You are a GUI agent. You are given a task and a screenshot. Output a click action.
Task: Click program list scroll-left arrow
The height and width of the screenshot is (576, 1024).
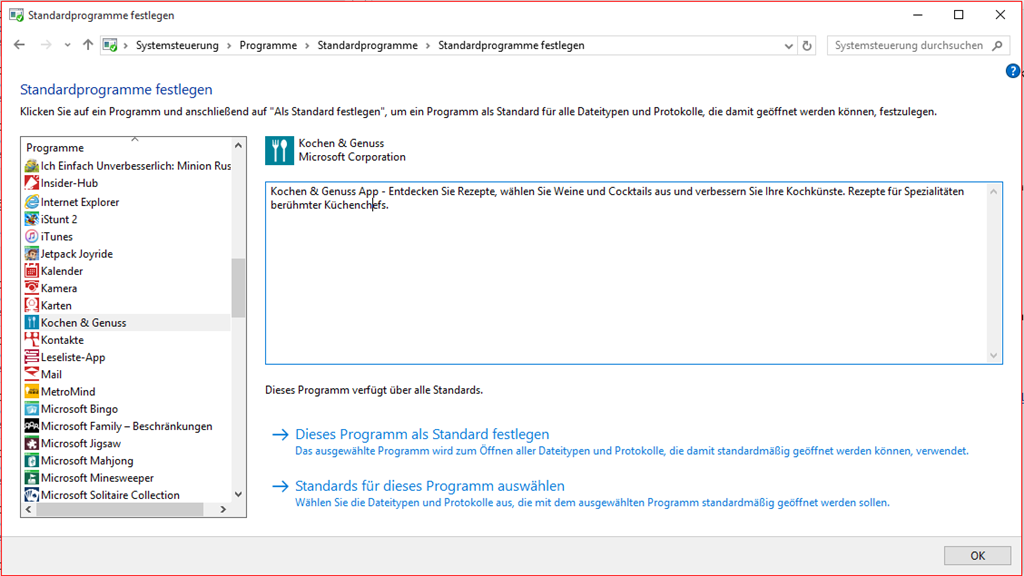[x=29, y=509]
